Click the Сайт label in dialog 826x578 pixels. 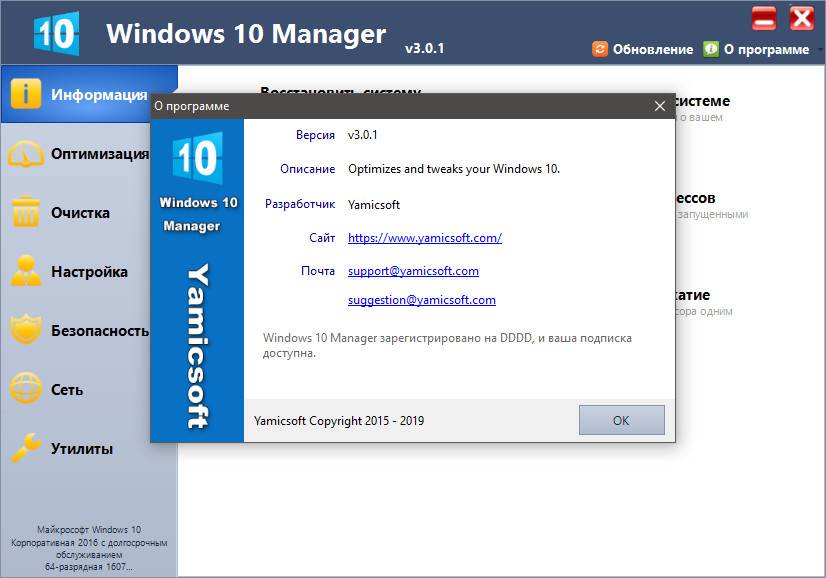[x=322, y=238]
